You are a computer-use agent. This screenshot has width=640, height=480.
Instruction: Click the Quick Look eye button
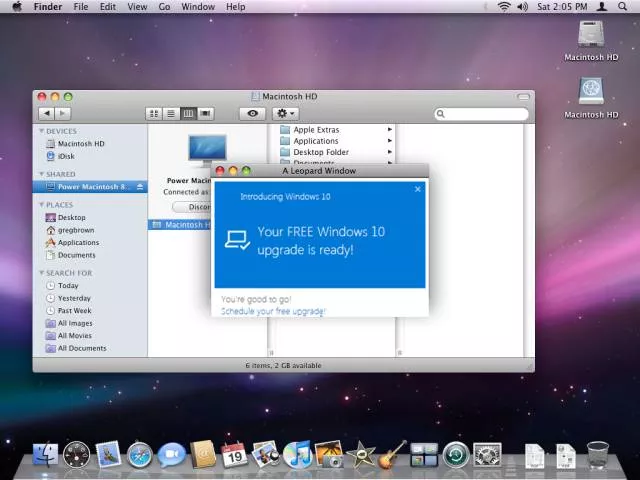point(252,114)
